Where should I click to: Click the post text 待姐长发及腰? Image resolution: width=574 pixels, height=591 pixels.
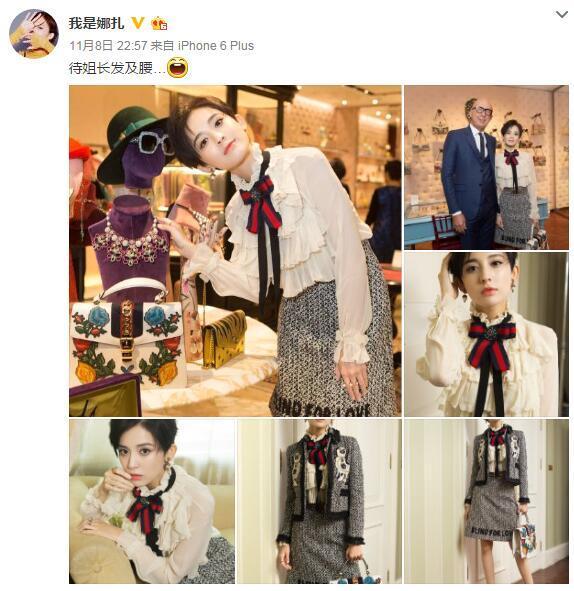click(112, 68)
